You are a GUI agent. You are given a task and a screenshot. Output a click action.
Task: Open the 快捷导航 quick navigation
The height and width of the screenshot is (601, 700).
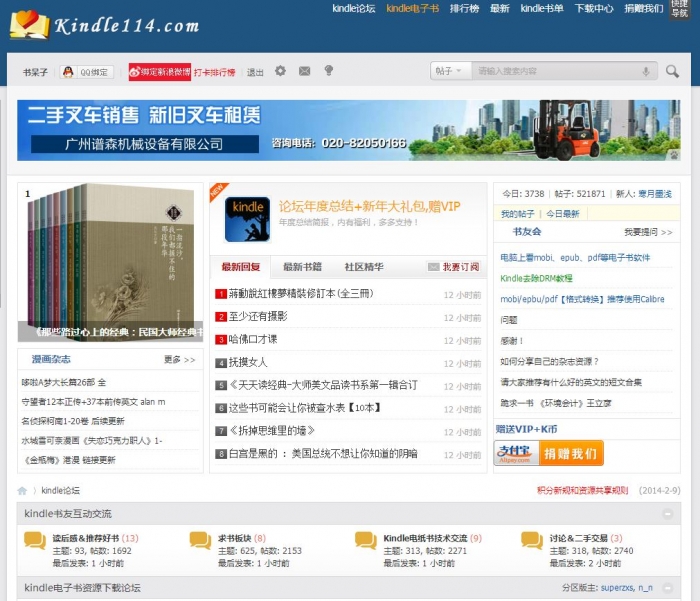(x=679, y=8)
